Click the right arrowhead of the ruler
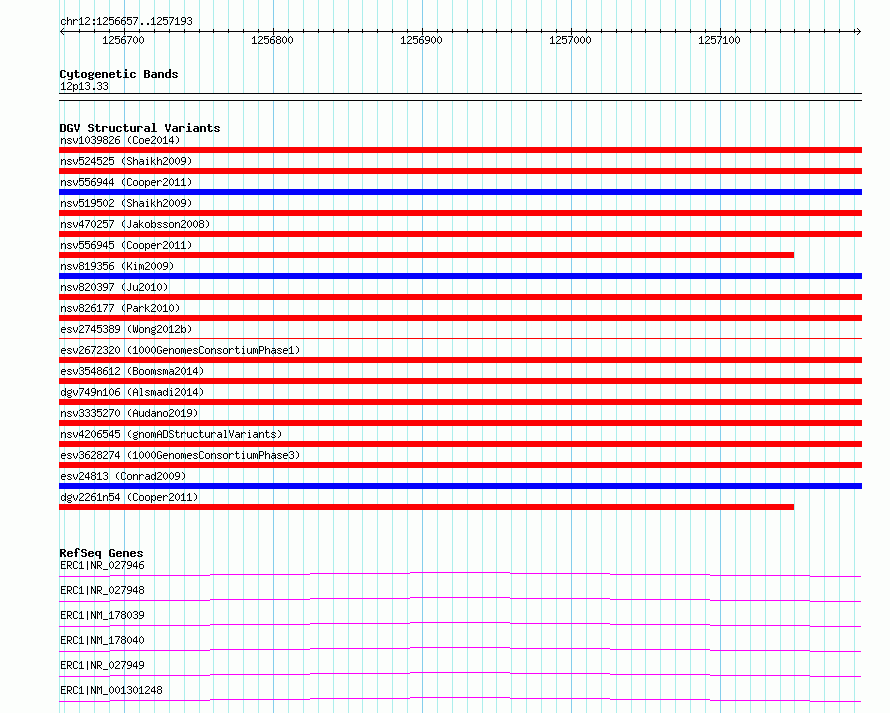Viewport: 890px width, 713px height. click(858, 31)
